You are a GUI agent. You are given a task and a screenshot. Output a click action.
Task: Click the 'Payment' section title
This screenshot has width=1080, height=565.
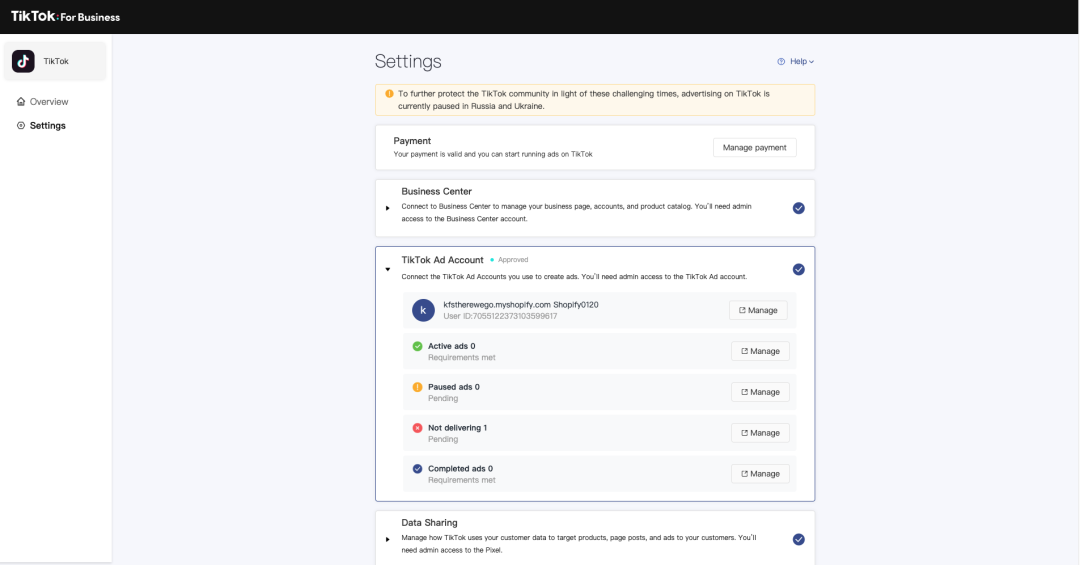[x=412, y=141]
